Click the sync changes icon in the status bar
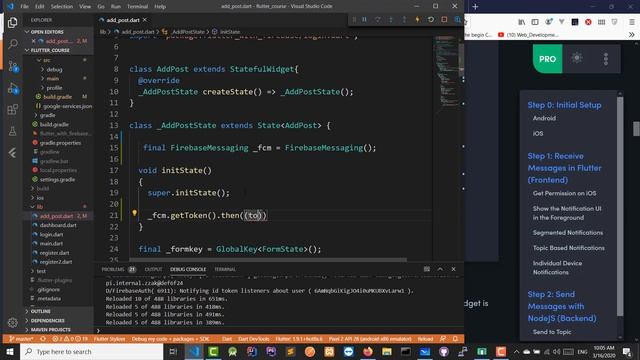Image resolution: width=640 pixels, height=360 pixels. point(43,339)
